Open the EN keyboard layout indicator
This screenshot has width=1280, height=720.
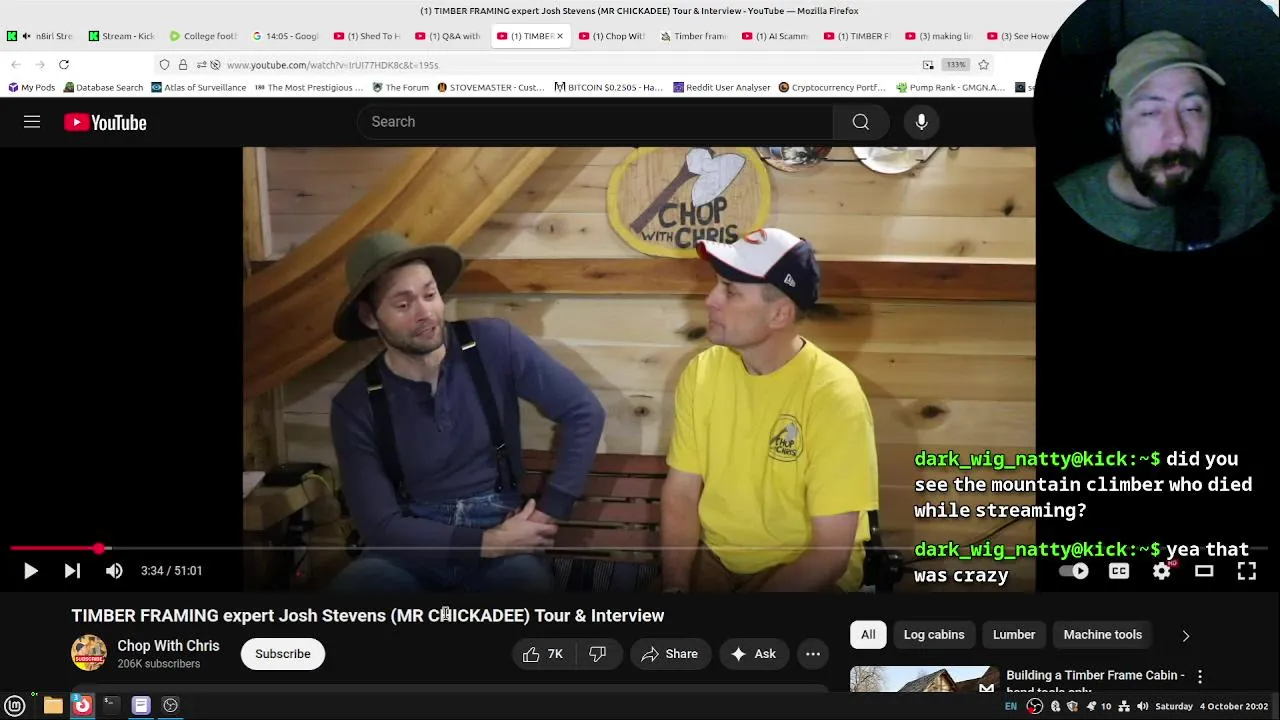tap(1011, 706)
